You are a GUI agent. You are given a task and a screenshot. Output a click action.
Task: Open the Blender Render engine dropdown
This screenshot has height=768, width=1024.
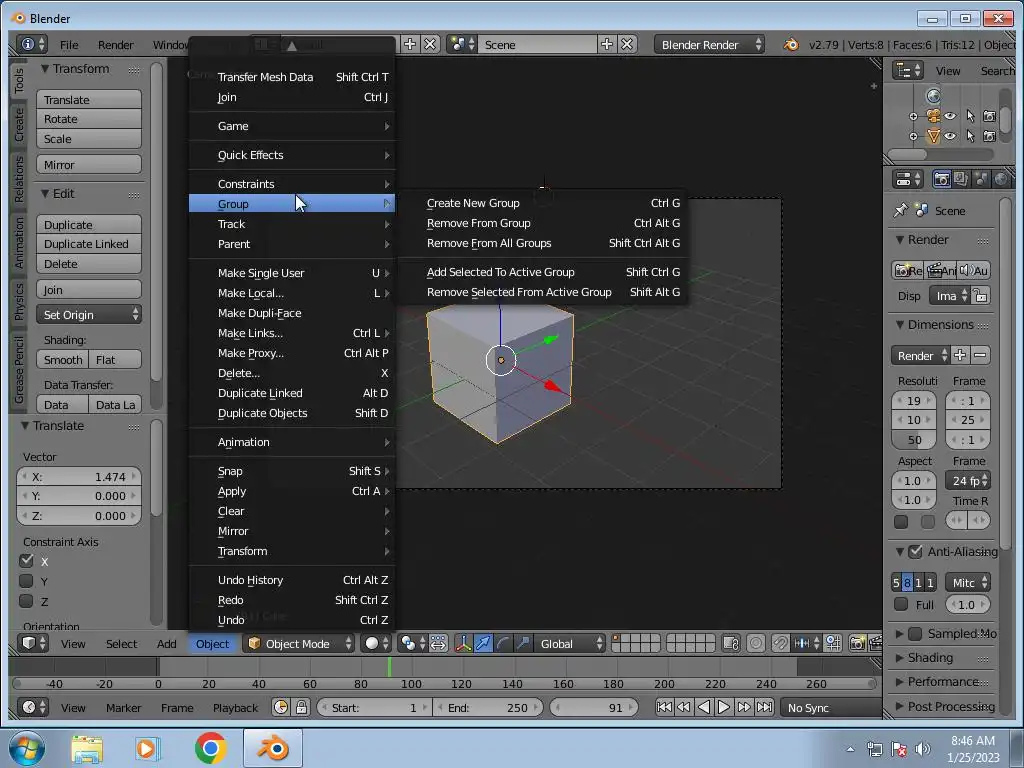click(709, 44)
